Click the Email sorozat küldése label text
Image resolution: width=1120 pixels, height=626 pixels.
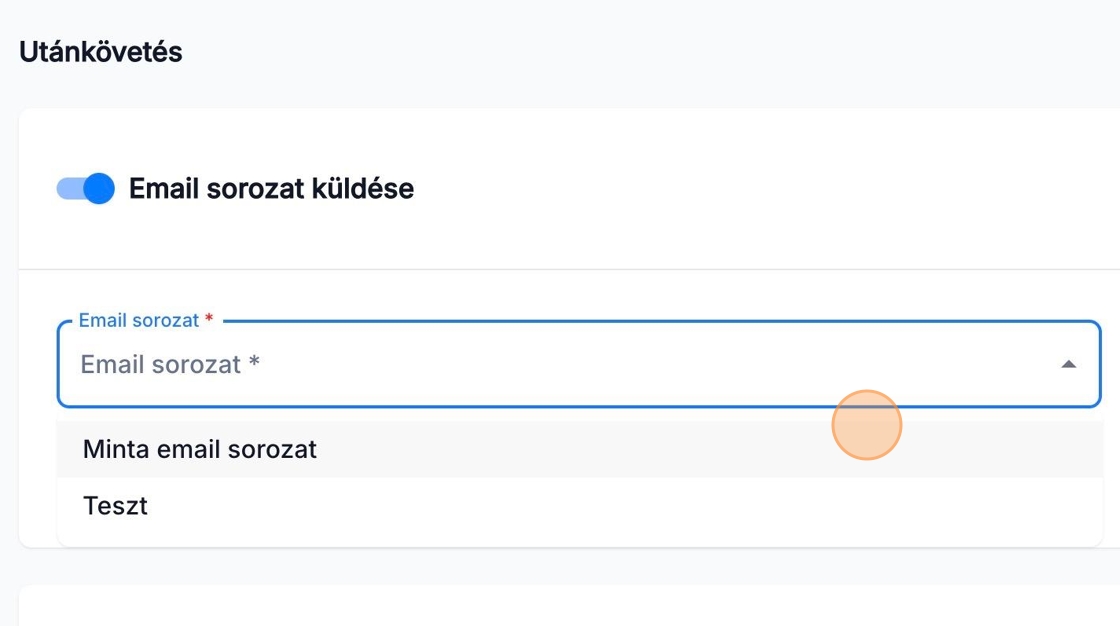[271, 188]
